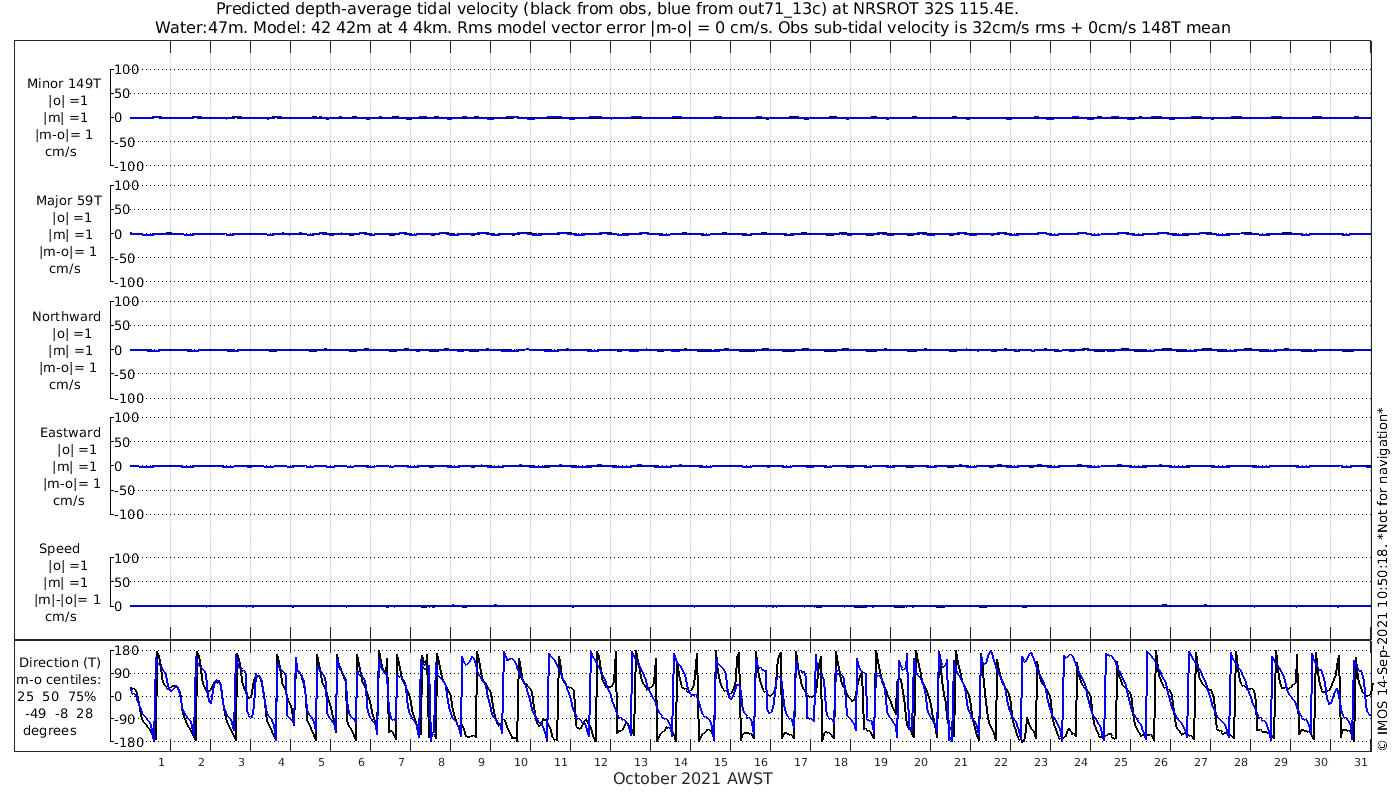Viewport: 1400px width, 800px height.
Task: Click the vertical IMOS copyright text
Action: point(1383,578)
